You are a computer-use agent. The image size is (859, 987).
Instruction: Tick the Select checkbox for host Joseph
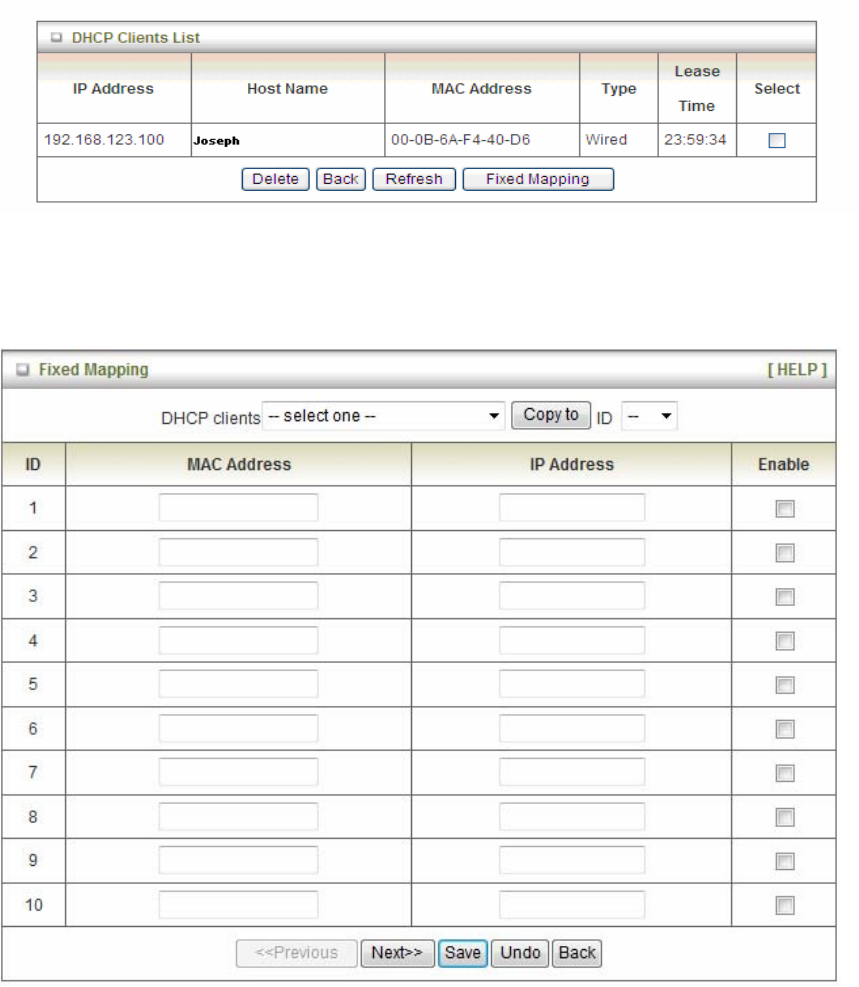(x=777, y=140)
